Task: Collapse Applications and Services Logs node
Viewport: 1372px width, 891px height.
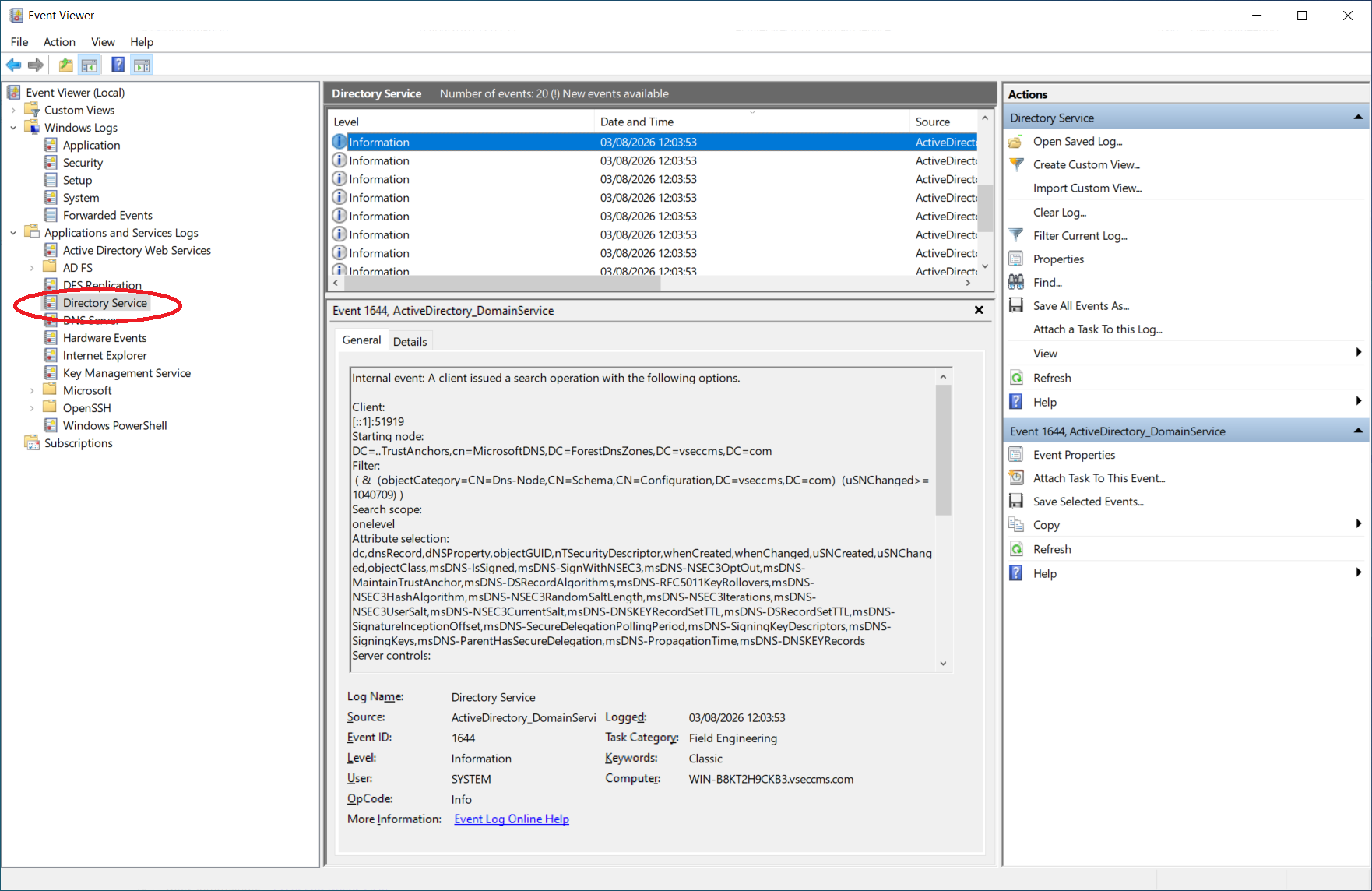Action: coord(13,233)
